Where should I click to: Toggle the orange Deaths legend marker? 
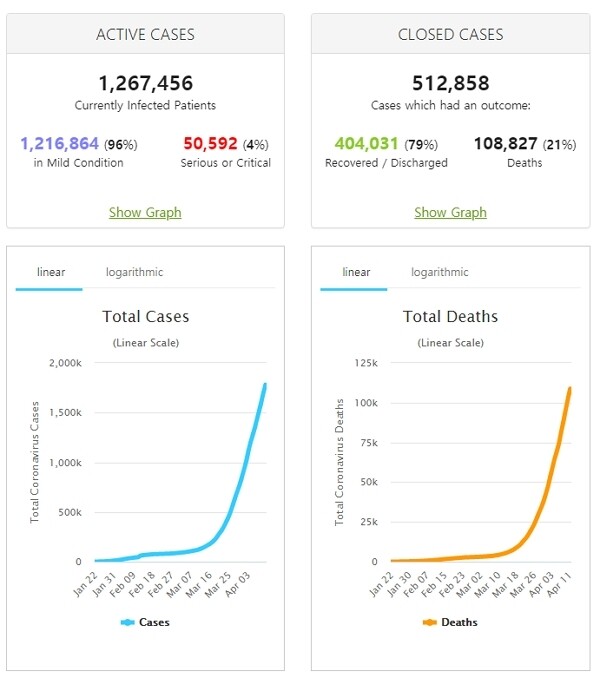pyautogui.click(x=430, y=622)
